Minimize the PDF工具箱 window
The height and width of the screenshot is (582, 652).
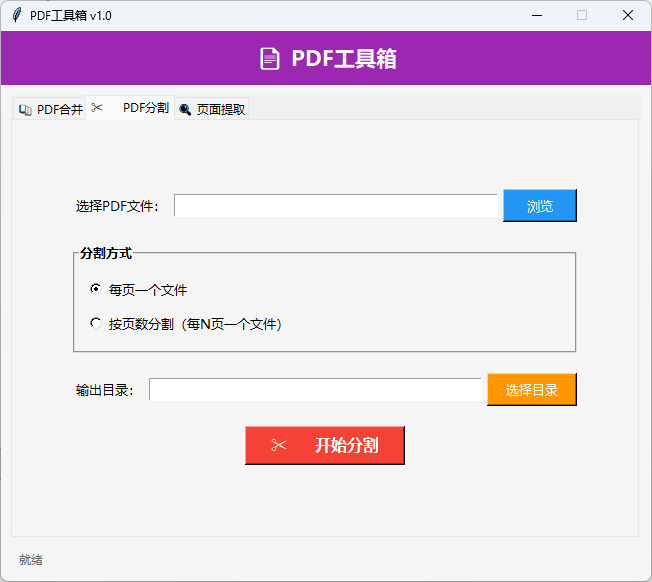tap(537, 15)
